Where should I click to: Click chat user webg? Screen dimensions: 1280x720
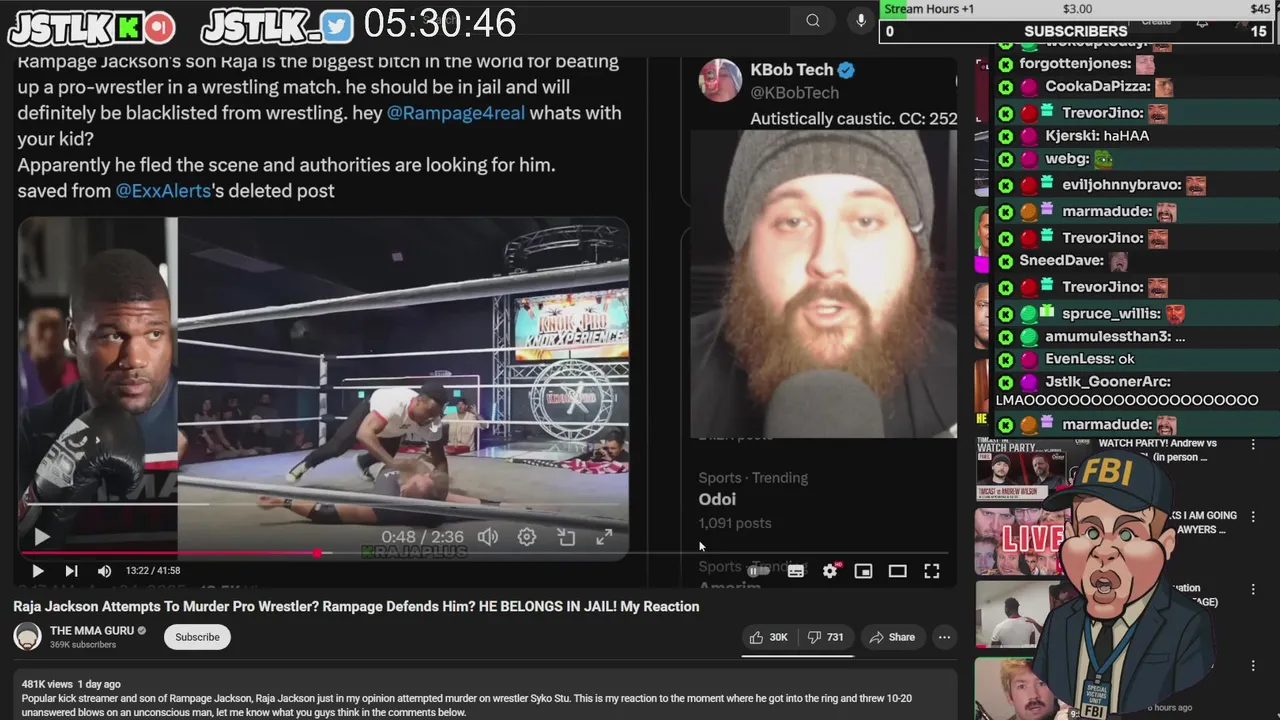click(x=1067, y=159)
